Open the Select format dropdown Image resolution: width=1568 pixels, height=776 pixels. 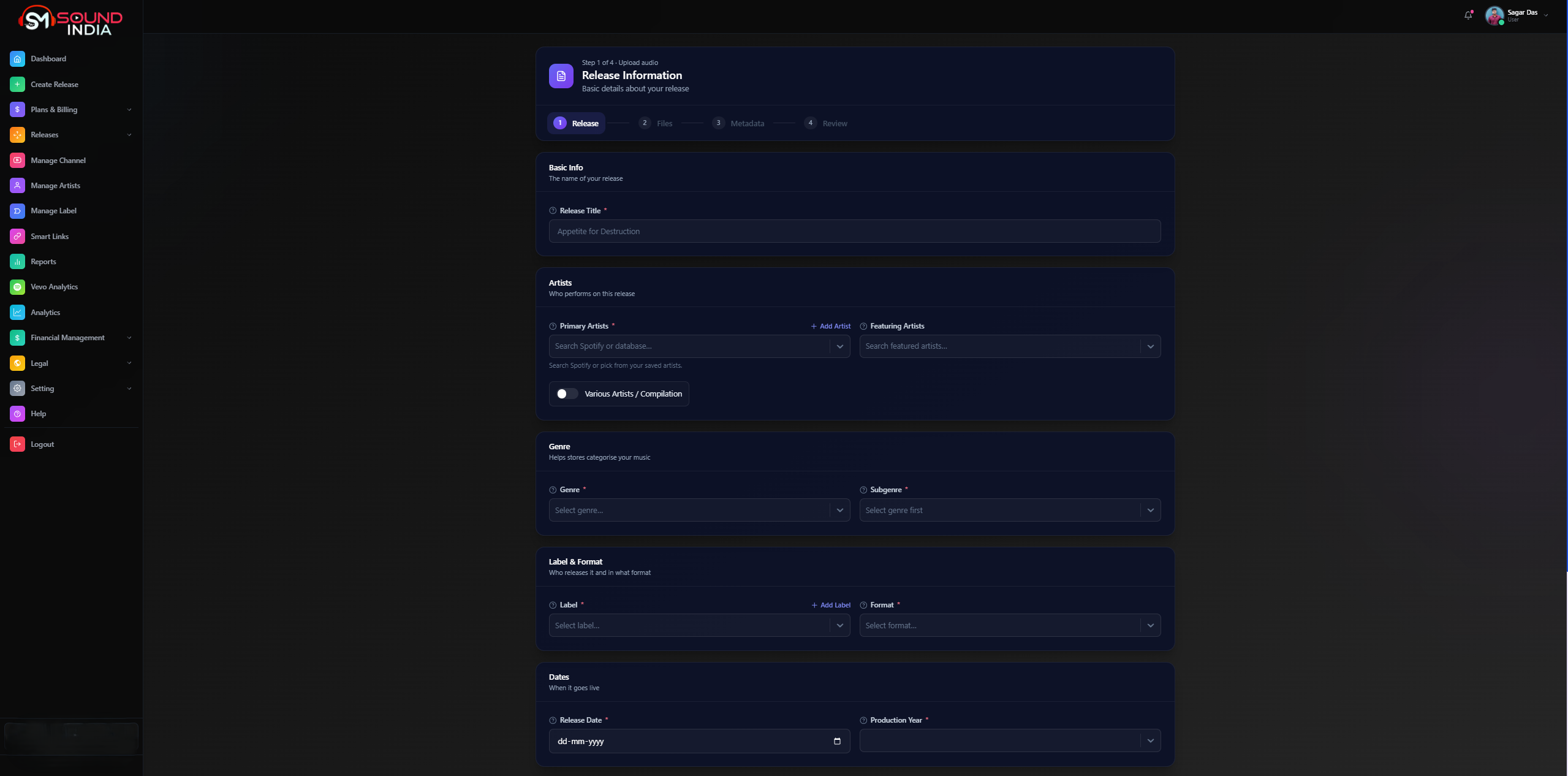(x=1150, y=625)
